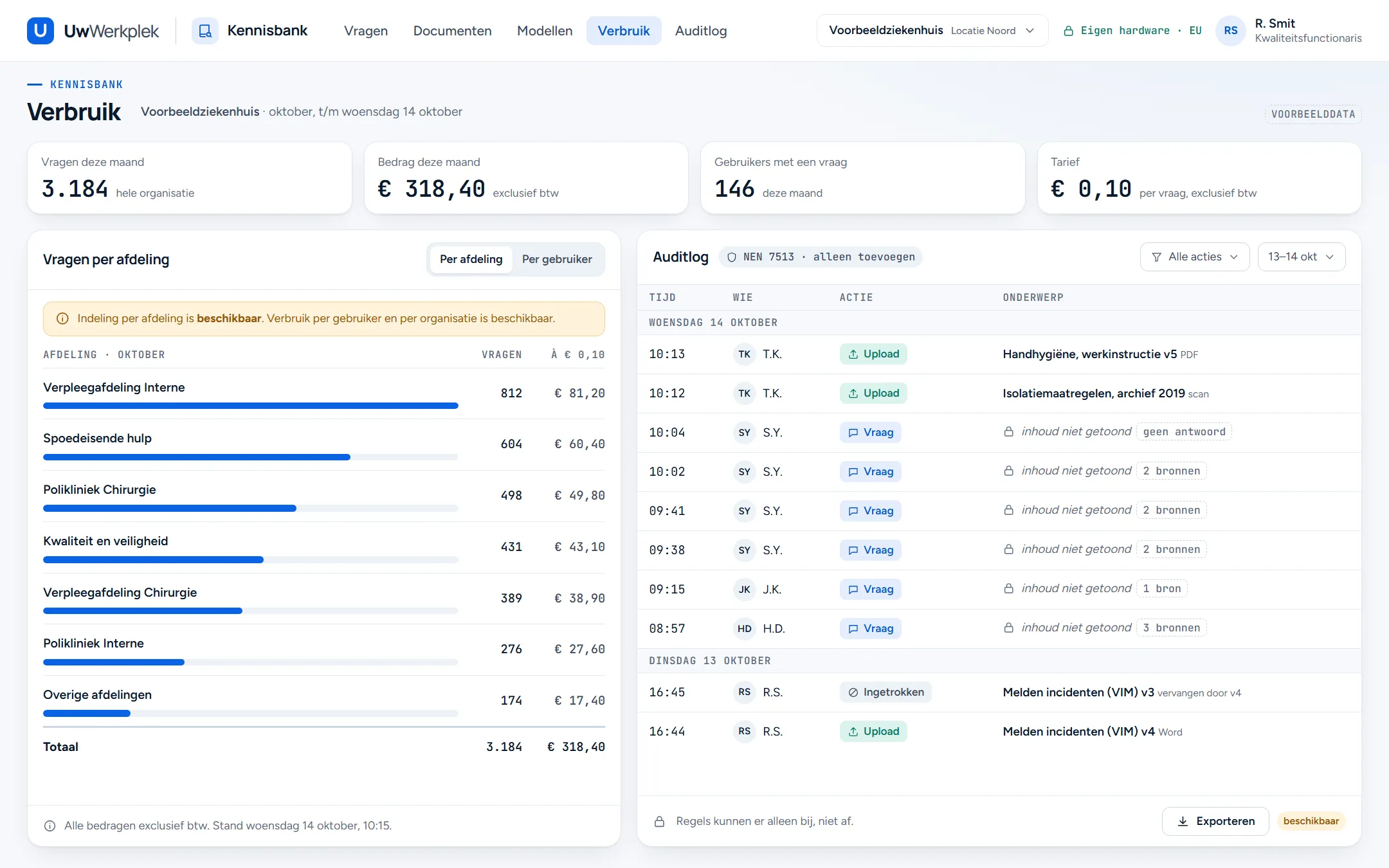Open the Voorbeeldziekenhuis location dropdown
The width and height of the screenshot is (1389, 868).
932,31
